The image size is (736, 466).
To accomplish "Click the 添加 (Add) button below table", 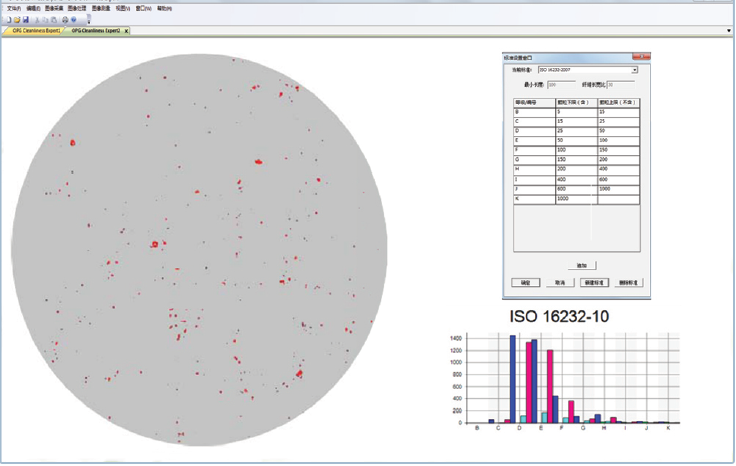I will [x=581, y=265].
